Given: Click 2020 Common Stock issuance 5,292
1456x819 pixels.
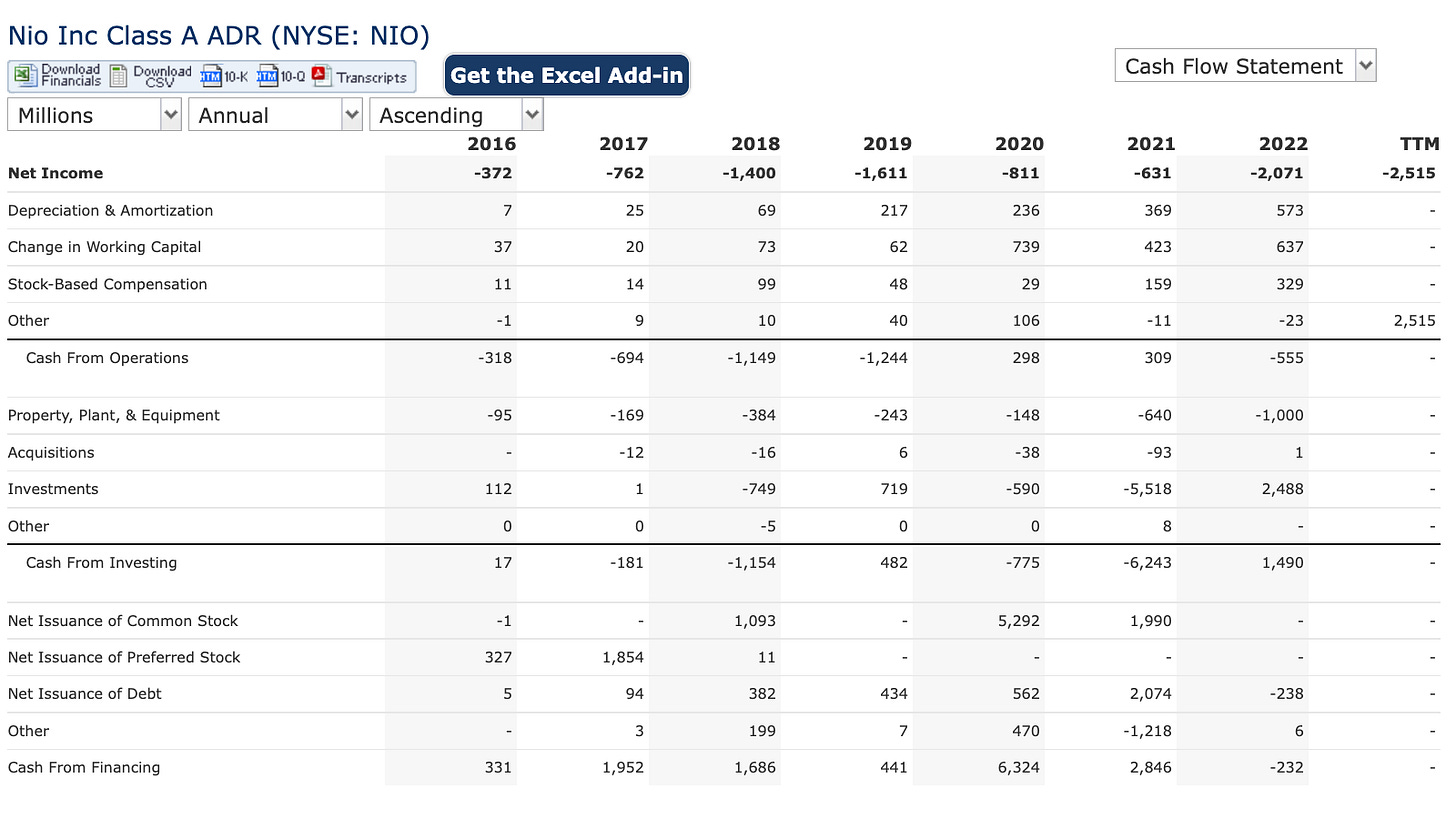Looking at the screenshot, I should pyautogui.click(x=1017, y=621).
